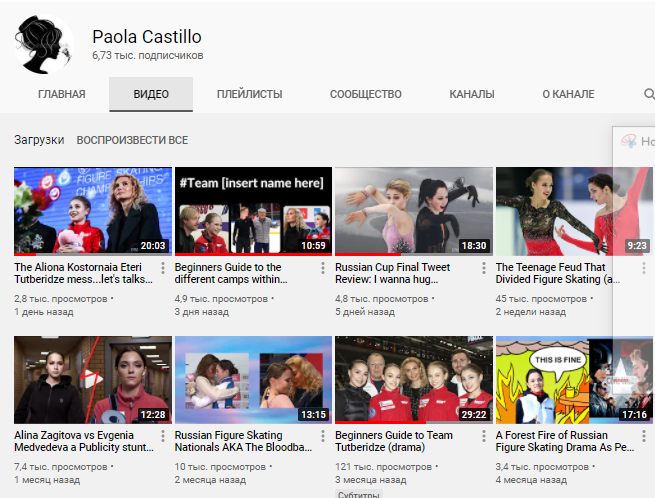Click the channel search magnifier icon
655x498 pixels.
649,94
